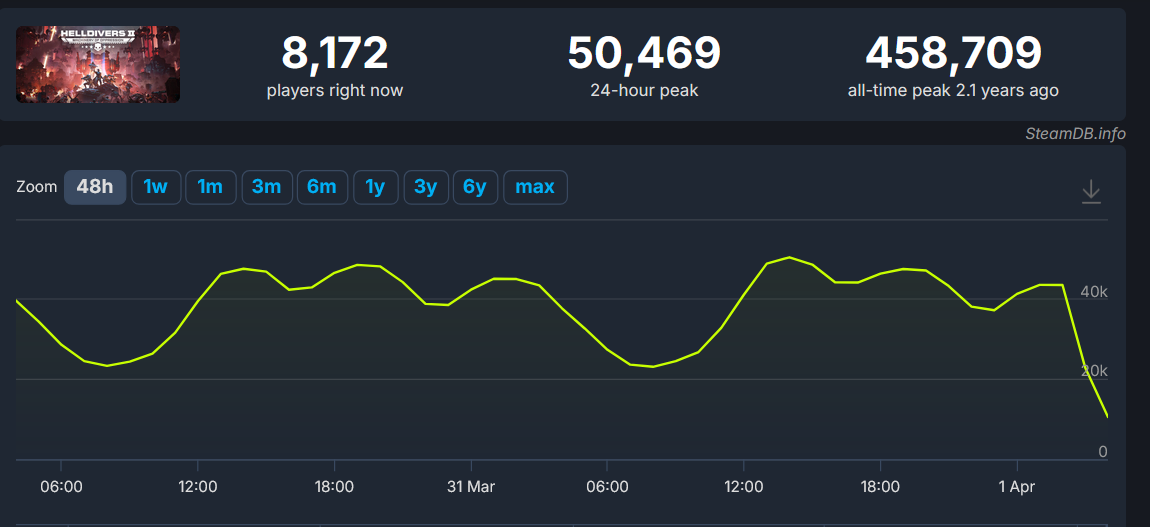Viewport: 1150px width, 527px height.
Task: Click the 0 y-axis label
Action: [1102, 452]
